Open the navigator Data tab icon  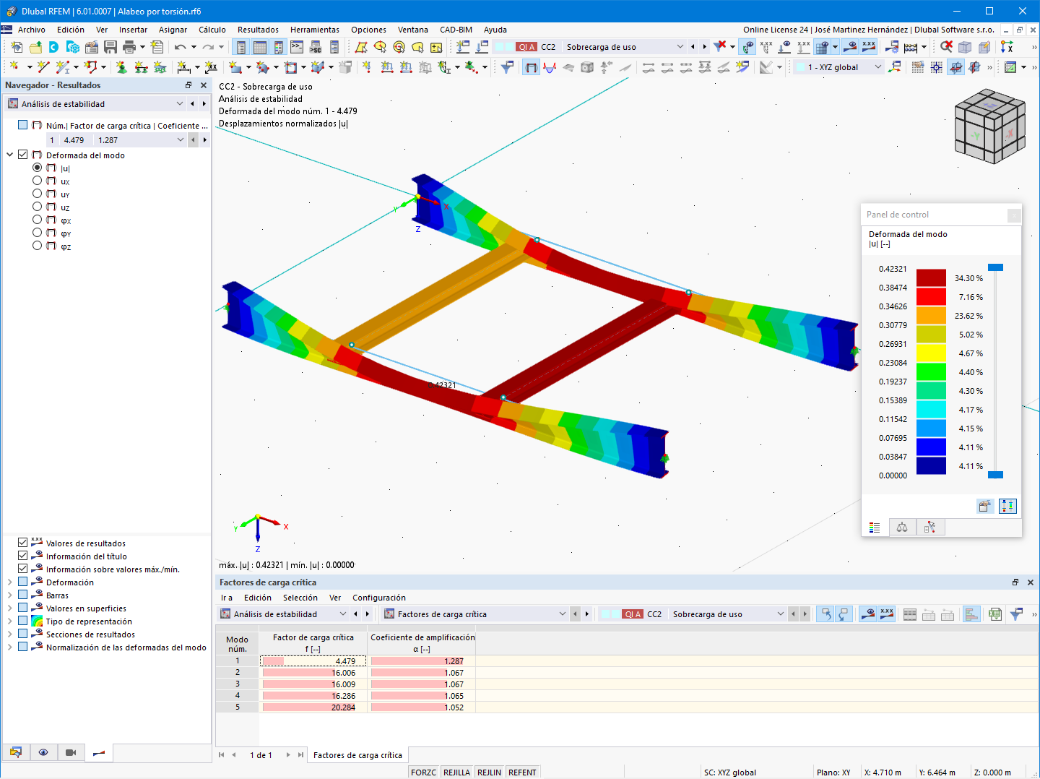16,752
